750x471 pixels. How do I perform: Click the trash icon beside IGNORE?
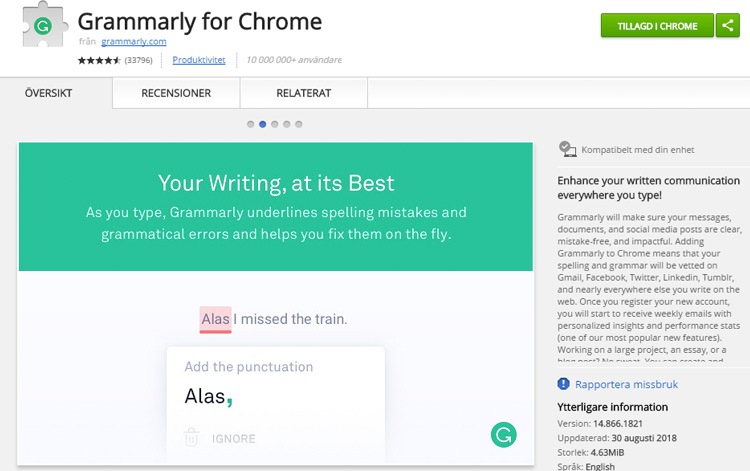pos(192,437)
